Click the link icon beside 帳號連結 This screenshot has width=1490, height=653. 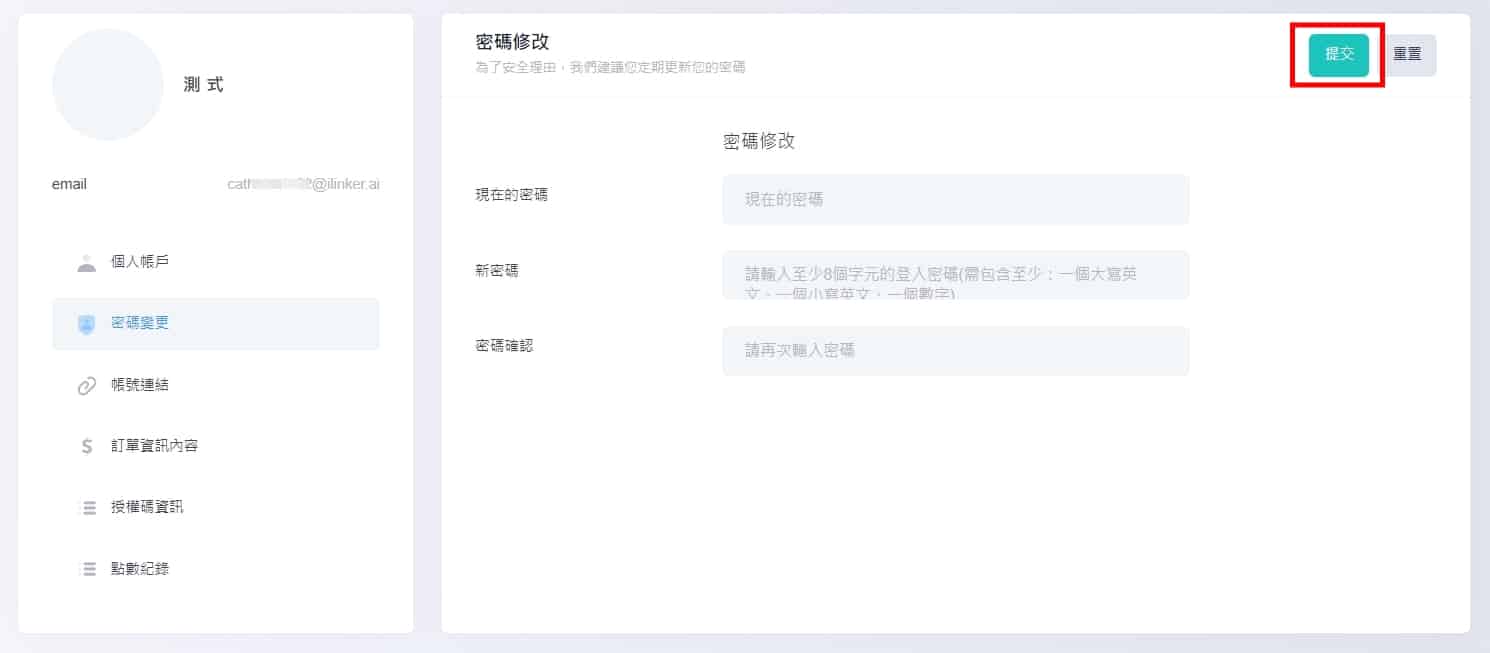click(88, 385)
